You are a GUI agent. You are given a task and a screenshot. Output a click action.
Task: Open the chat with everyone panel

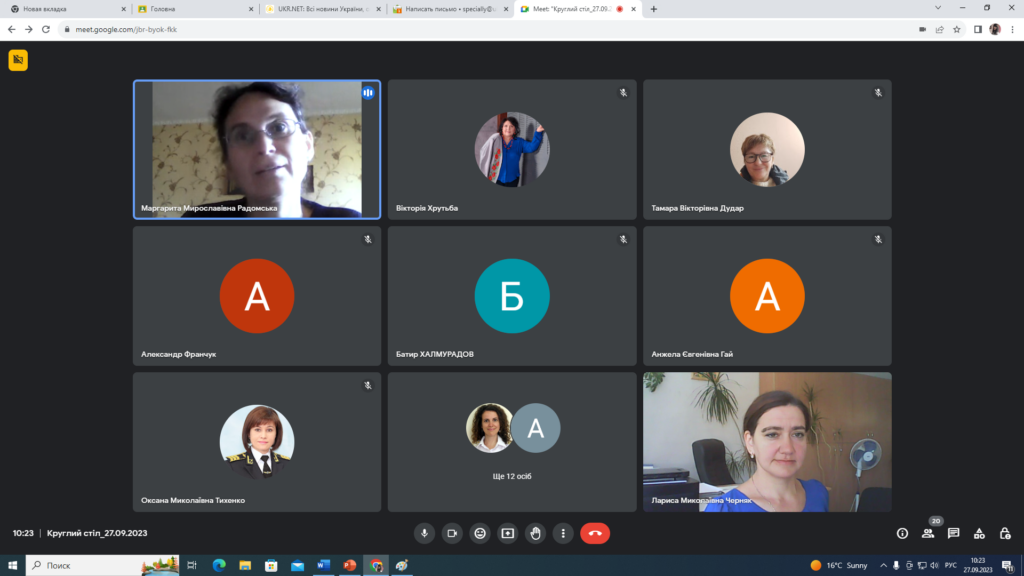(x=954, y=533)
